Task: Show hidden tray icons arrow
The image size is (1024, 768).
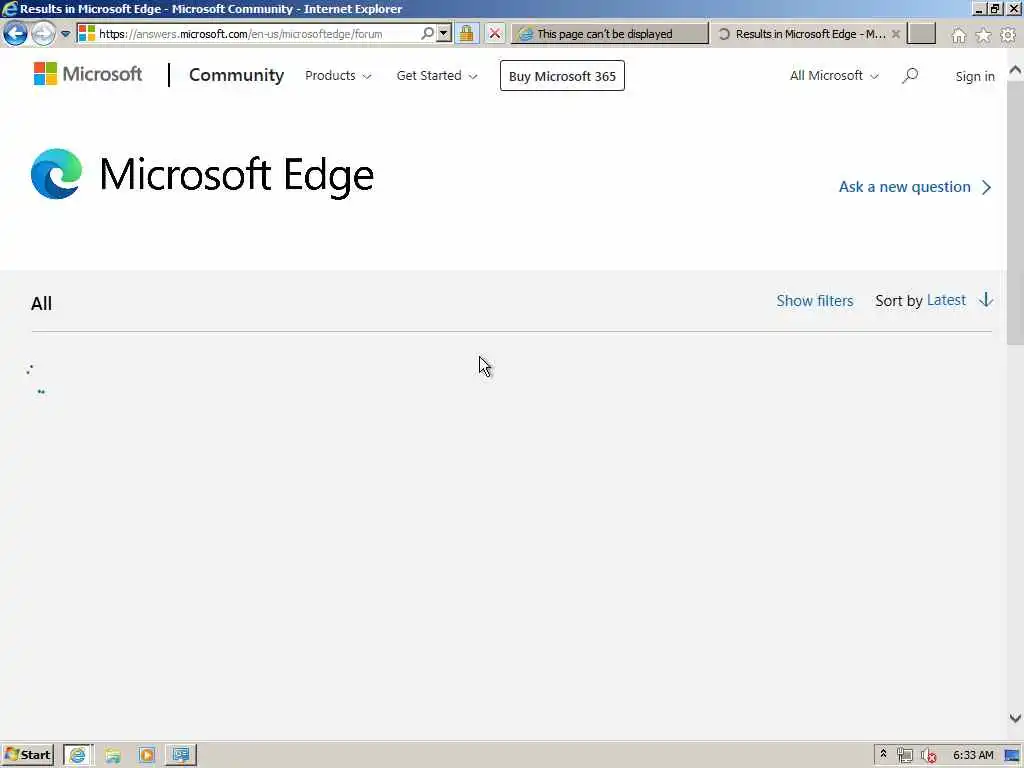Action: tap(883, 754)
